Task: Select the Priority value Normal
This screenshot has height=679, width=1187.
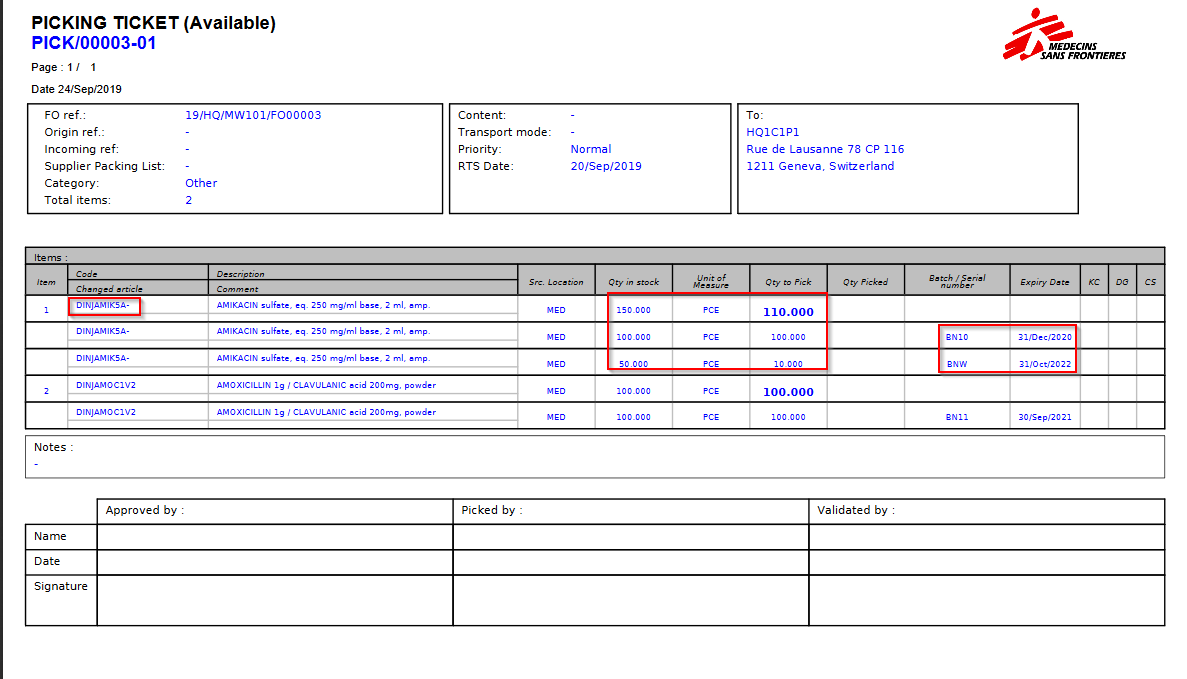Action: 590,149
